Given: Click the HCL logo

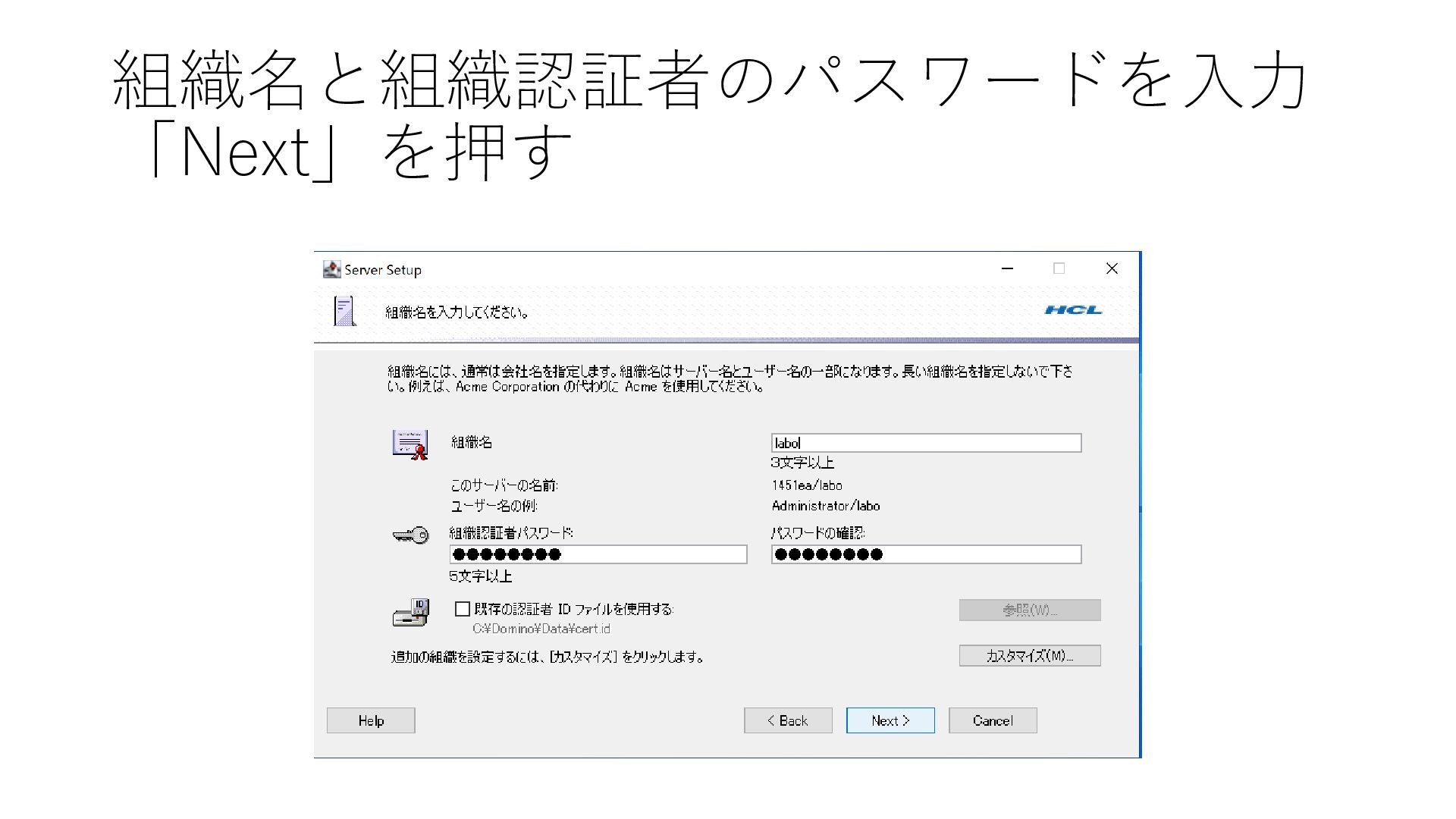Looking at the screenshot, I should (1073, 309).
